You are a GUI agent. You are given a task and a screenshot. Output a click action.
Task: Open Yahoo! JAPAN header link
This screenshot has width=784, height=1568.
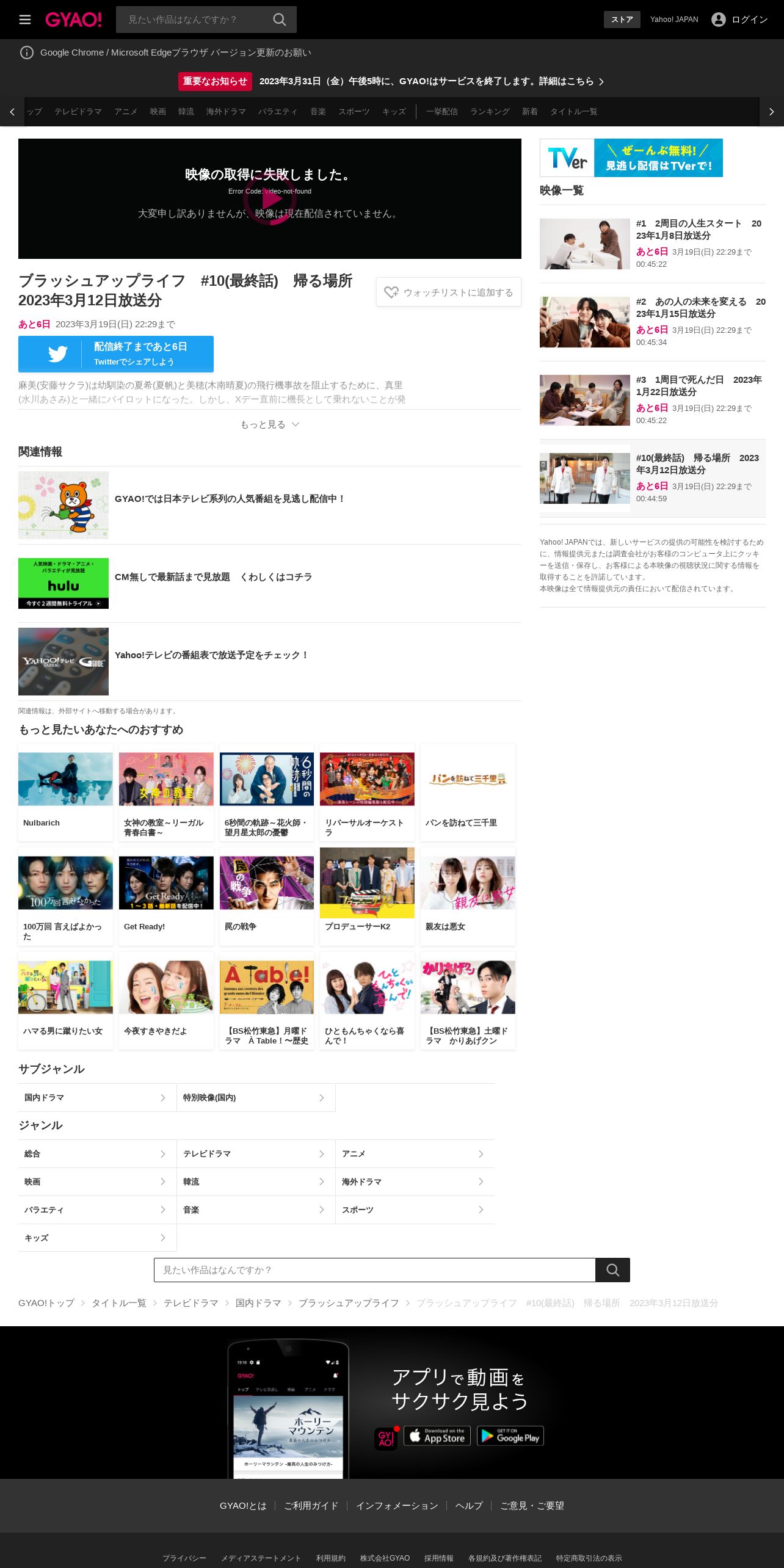[x=674, y=20]
